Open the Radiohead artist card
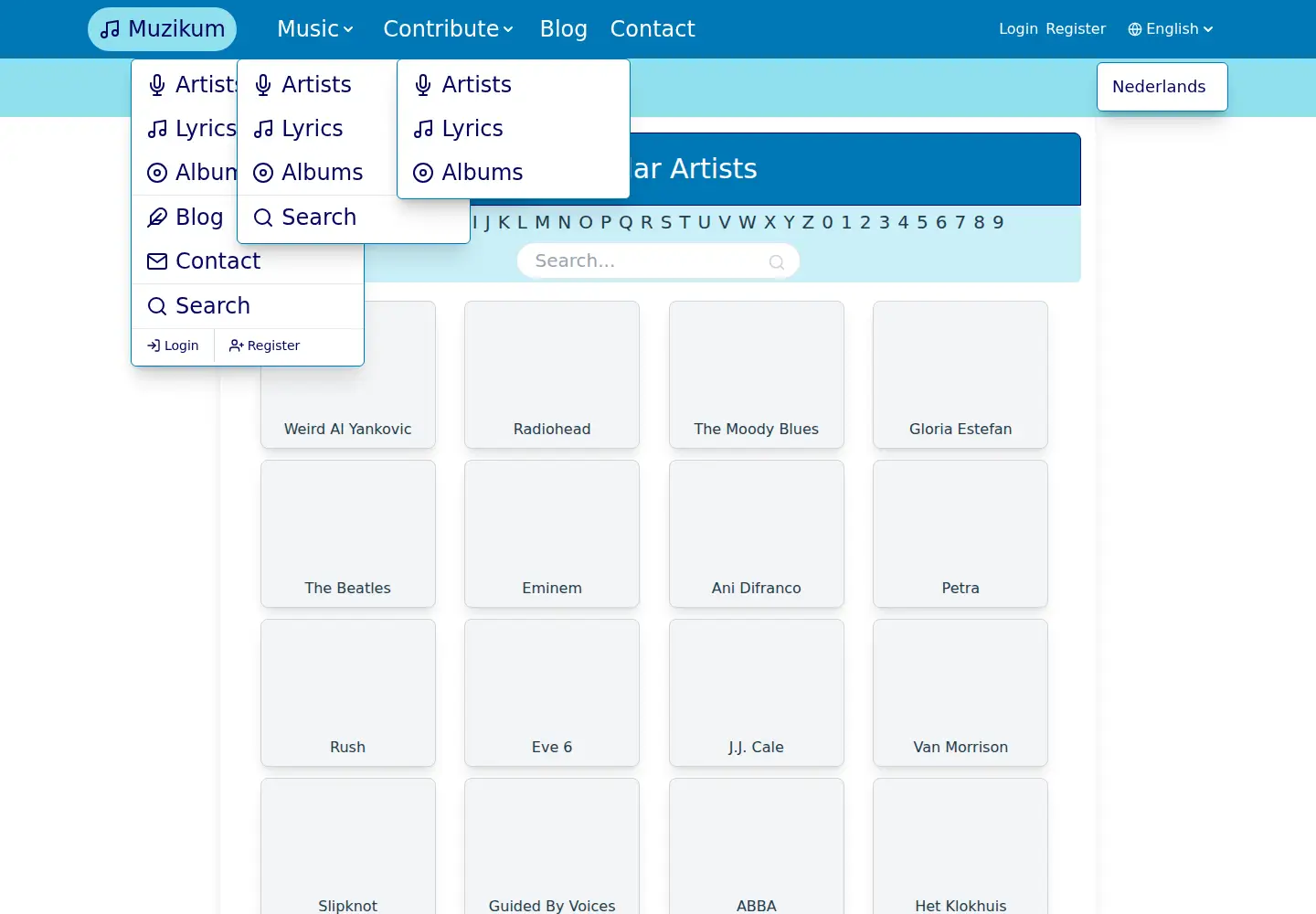 point(552,375)
